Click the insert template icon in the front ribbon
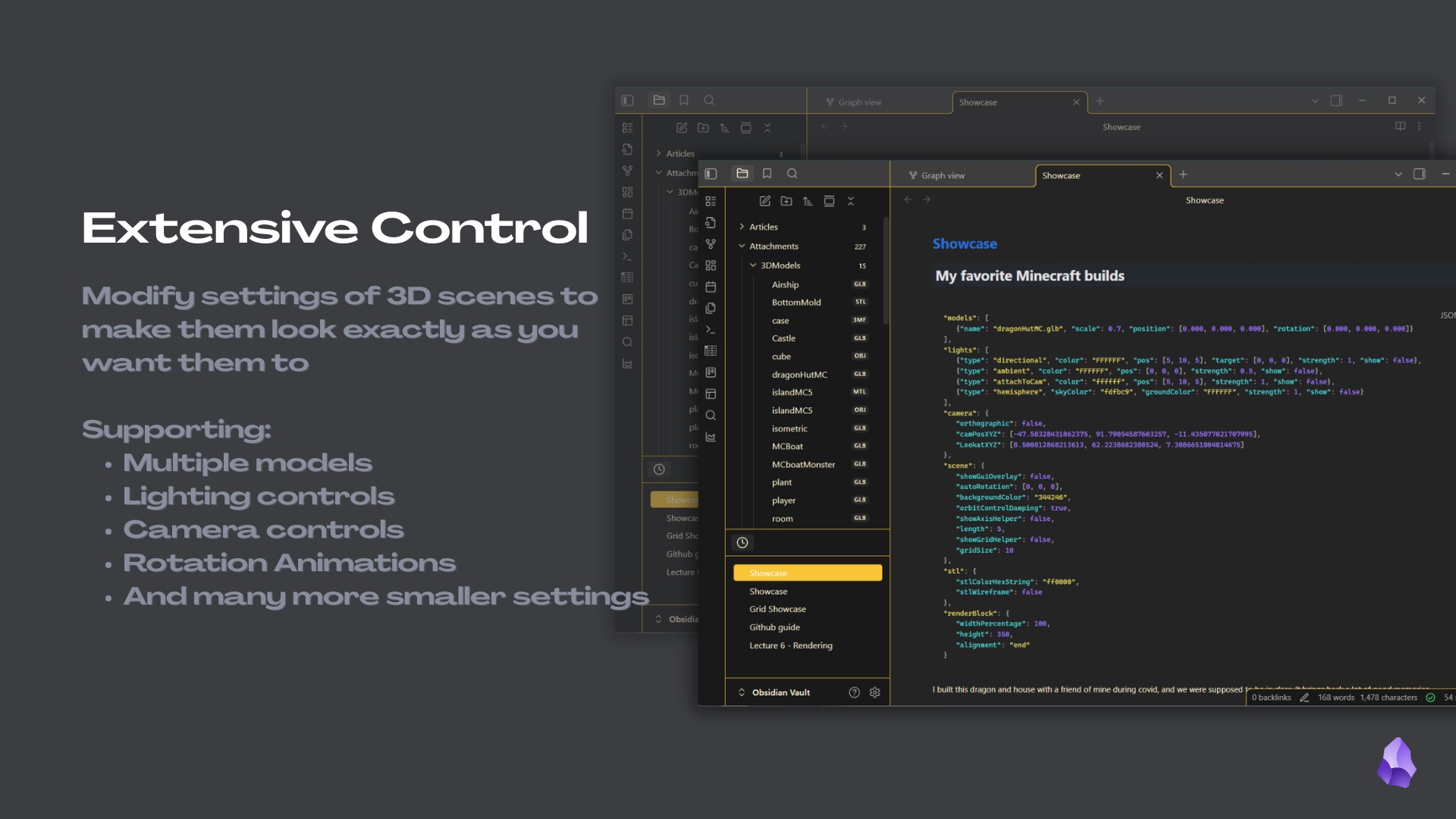 tap(711, 308)
